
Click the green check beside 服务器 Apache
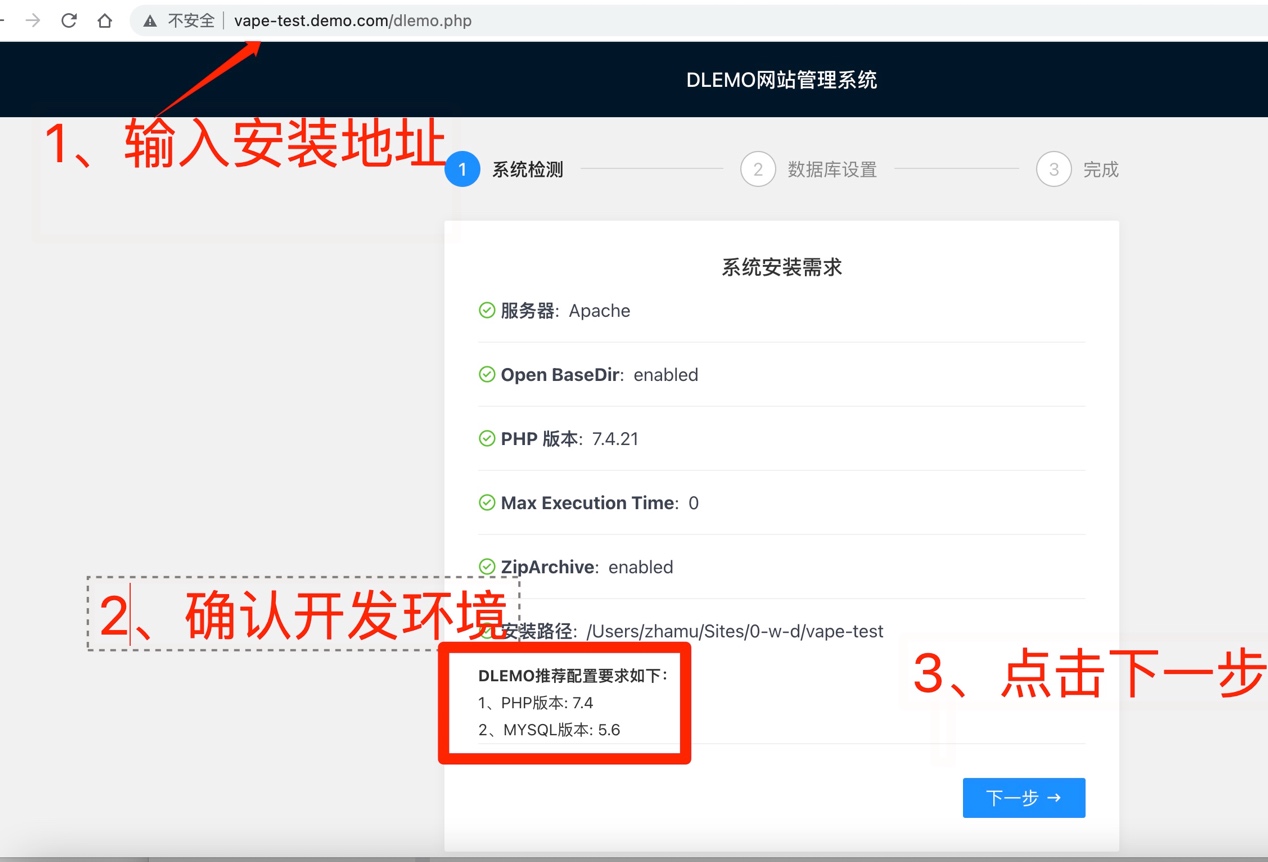487,311
